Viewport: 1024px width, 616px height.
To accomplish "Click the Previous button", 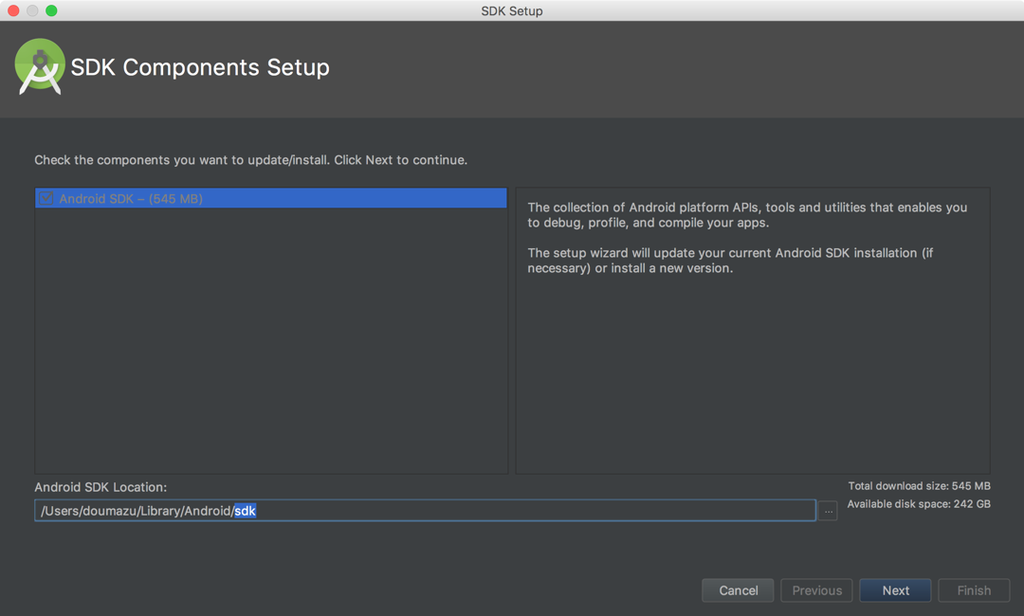I will click(817, 591).
